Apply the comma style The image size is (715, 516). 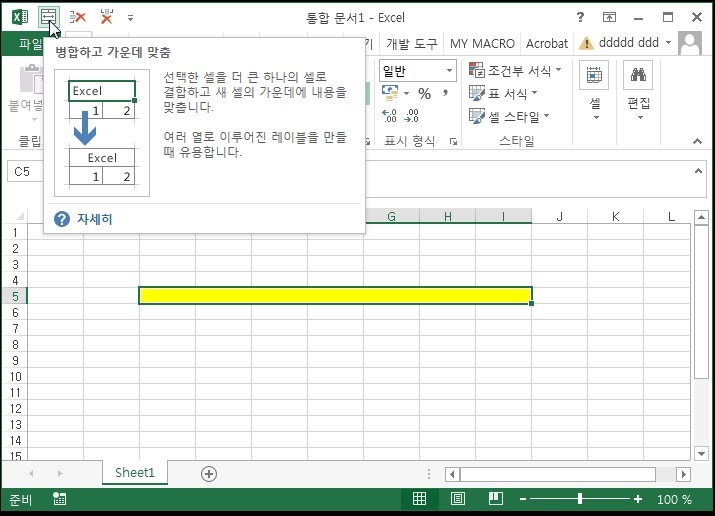pyautogui.click(x=445, y=93)
